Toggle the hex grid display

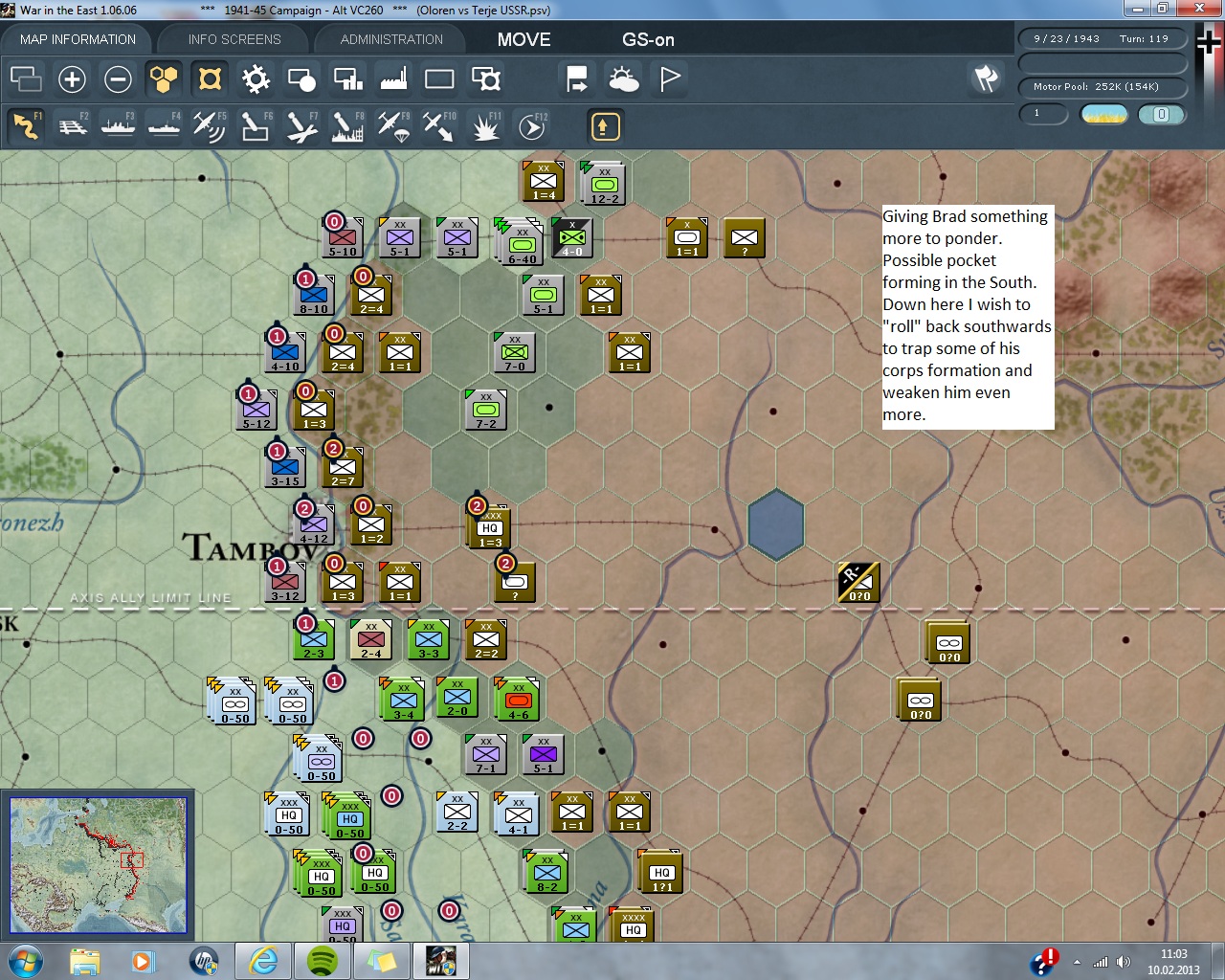coord(164,78)
